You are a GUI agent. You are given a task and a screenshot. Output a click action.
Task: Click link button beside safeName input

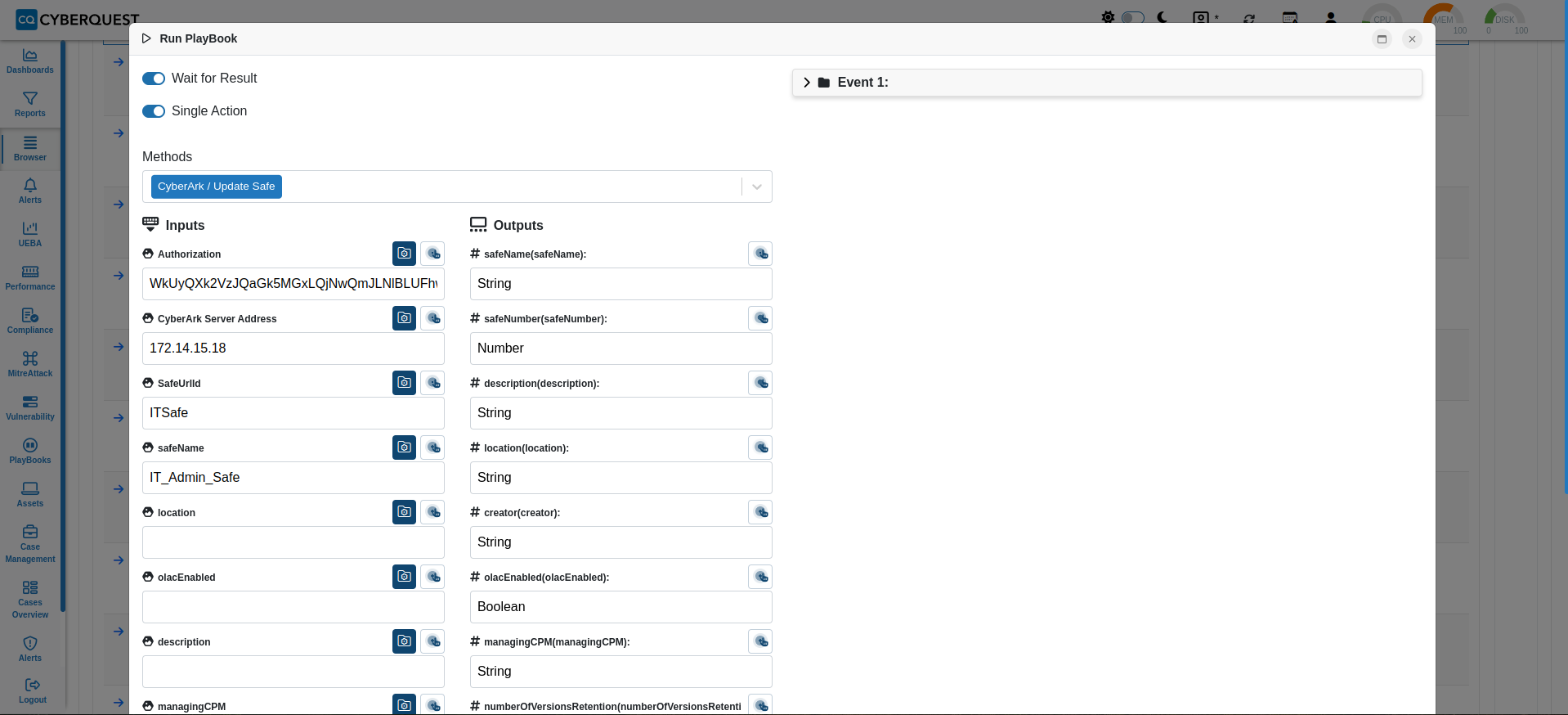click(433, 447)
